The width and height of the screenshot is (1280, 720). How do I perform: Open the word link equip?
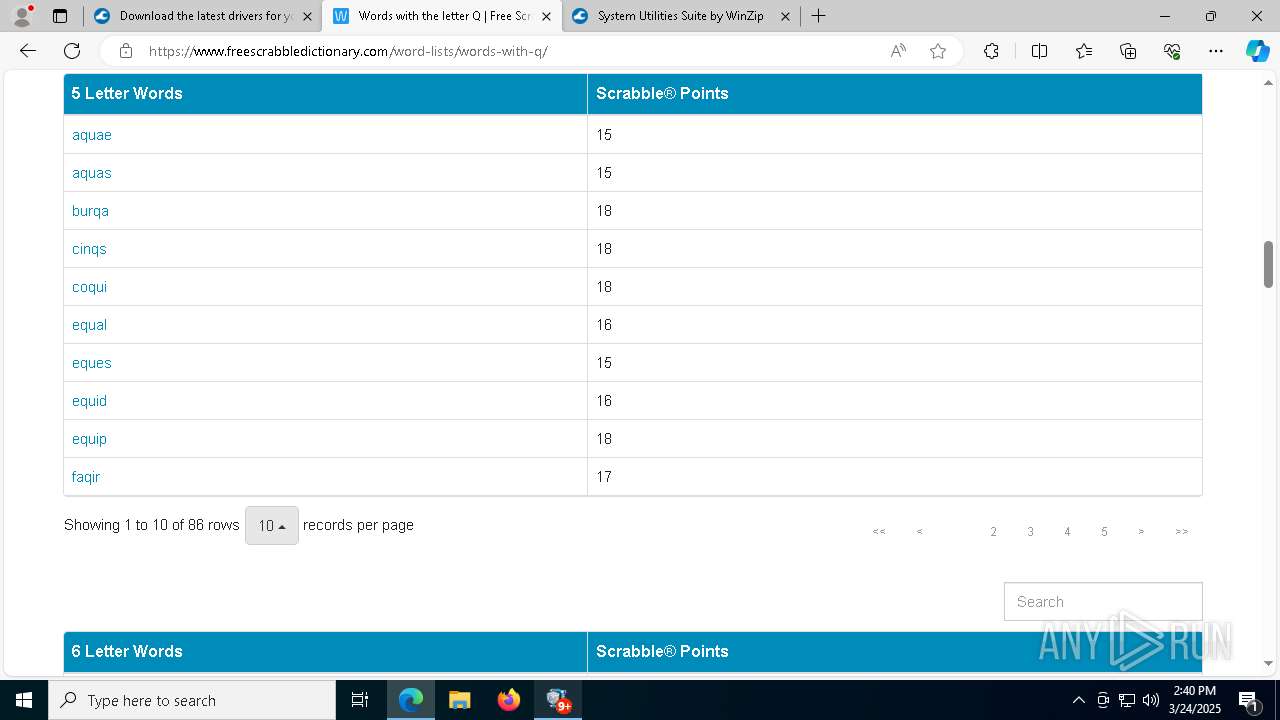click(x=89, y=439)
